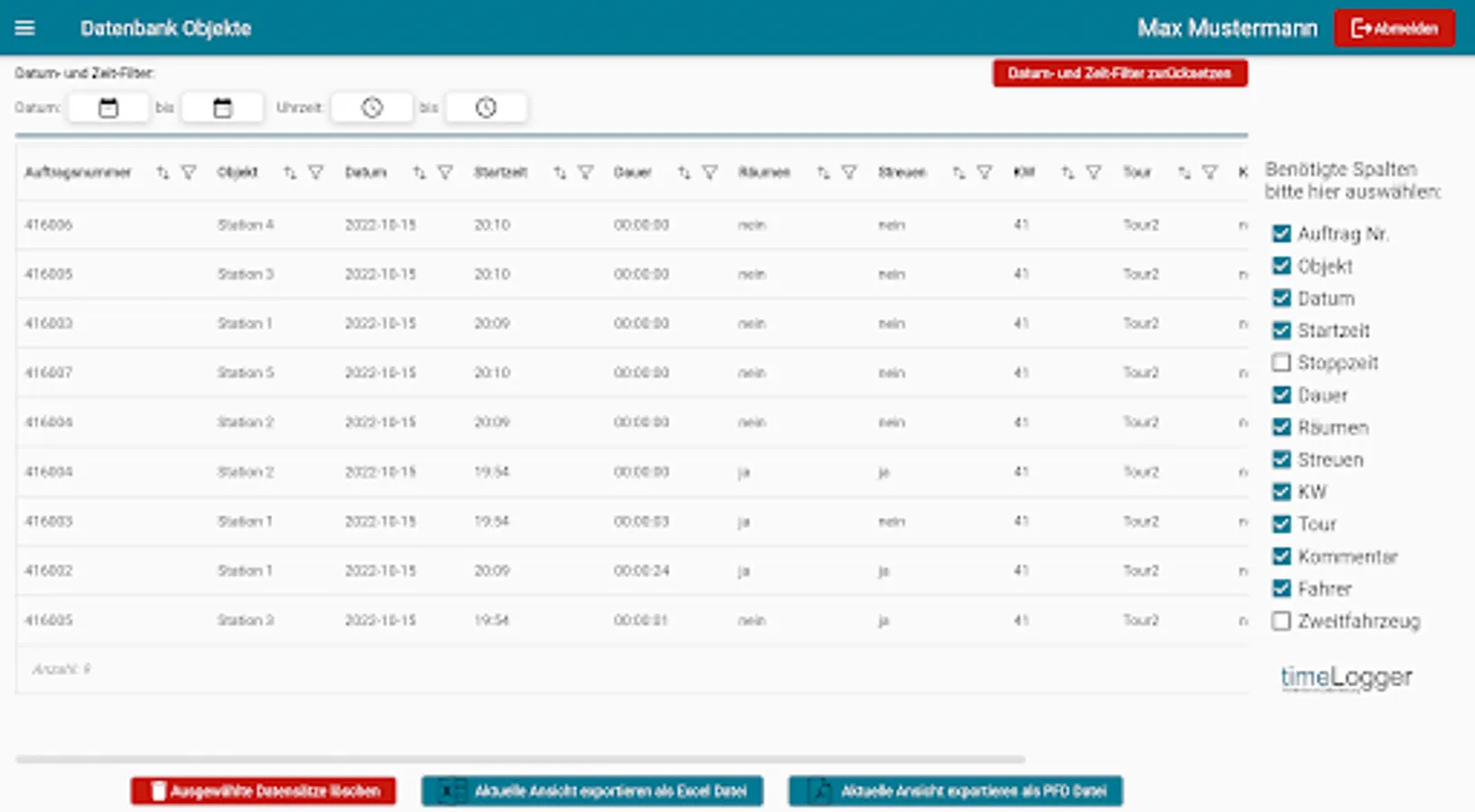Enable the Stoppzeit column checkbox
1475x812 pixels.
[x=1281, y=363]
